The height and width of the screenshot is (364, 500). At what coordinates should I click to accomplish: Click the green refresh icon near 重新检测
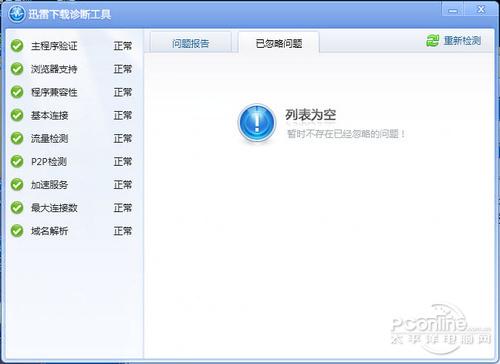[x=433, y=41]
